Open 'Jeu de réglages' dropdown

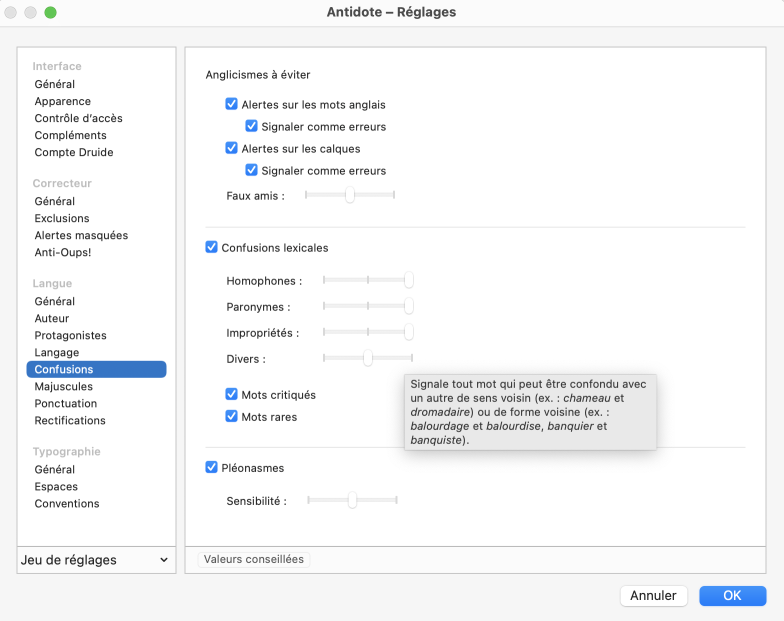[x=96, y=560]
